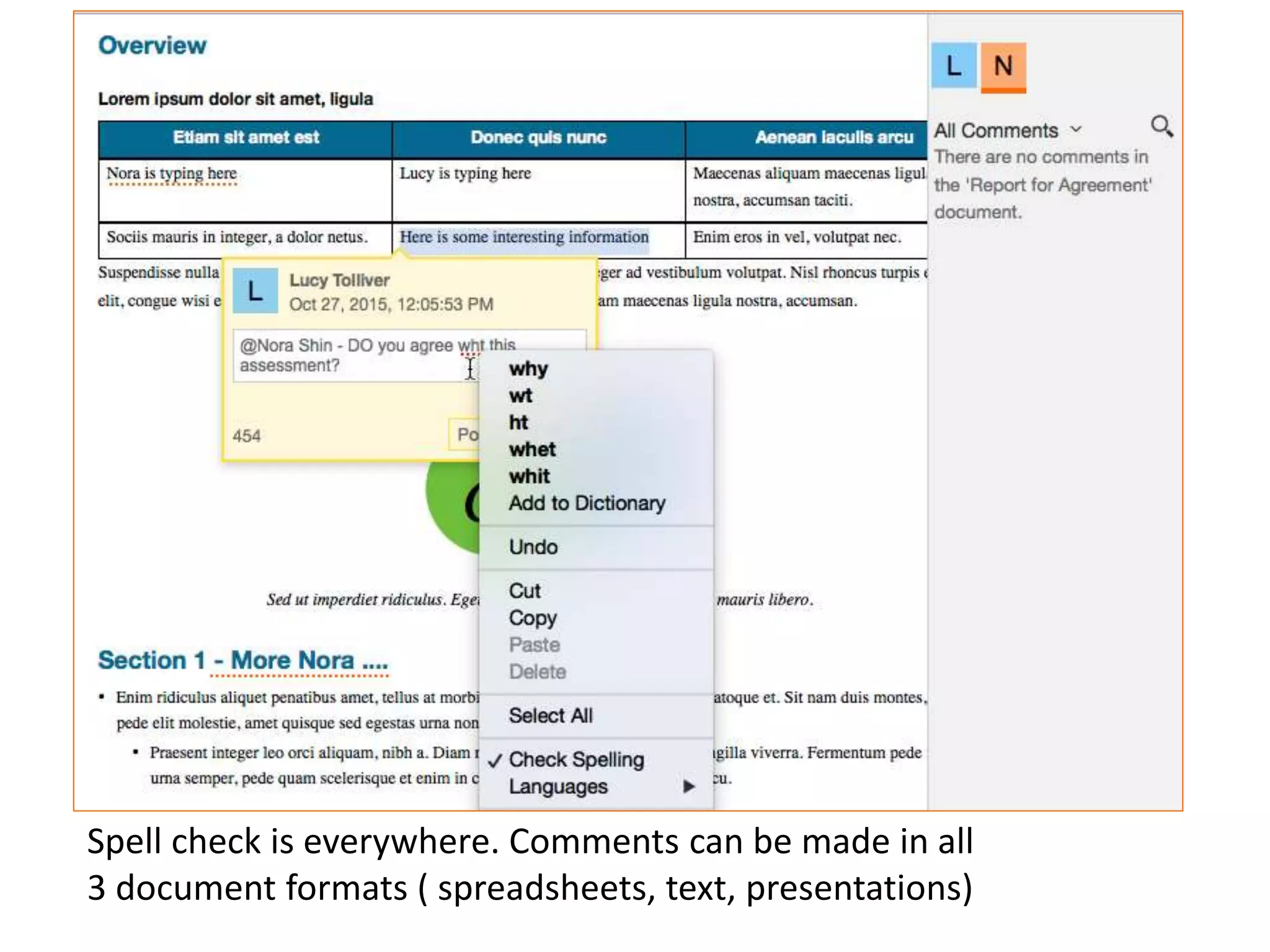Select Undo in context menu
This screenshot has height=952, width=1270.
coord(533,547)
